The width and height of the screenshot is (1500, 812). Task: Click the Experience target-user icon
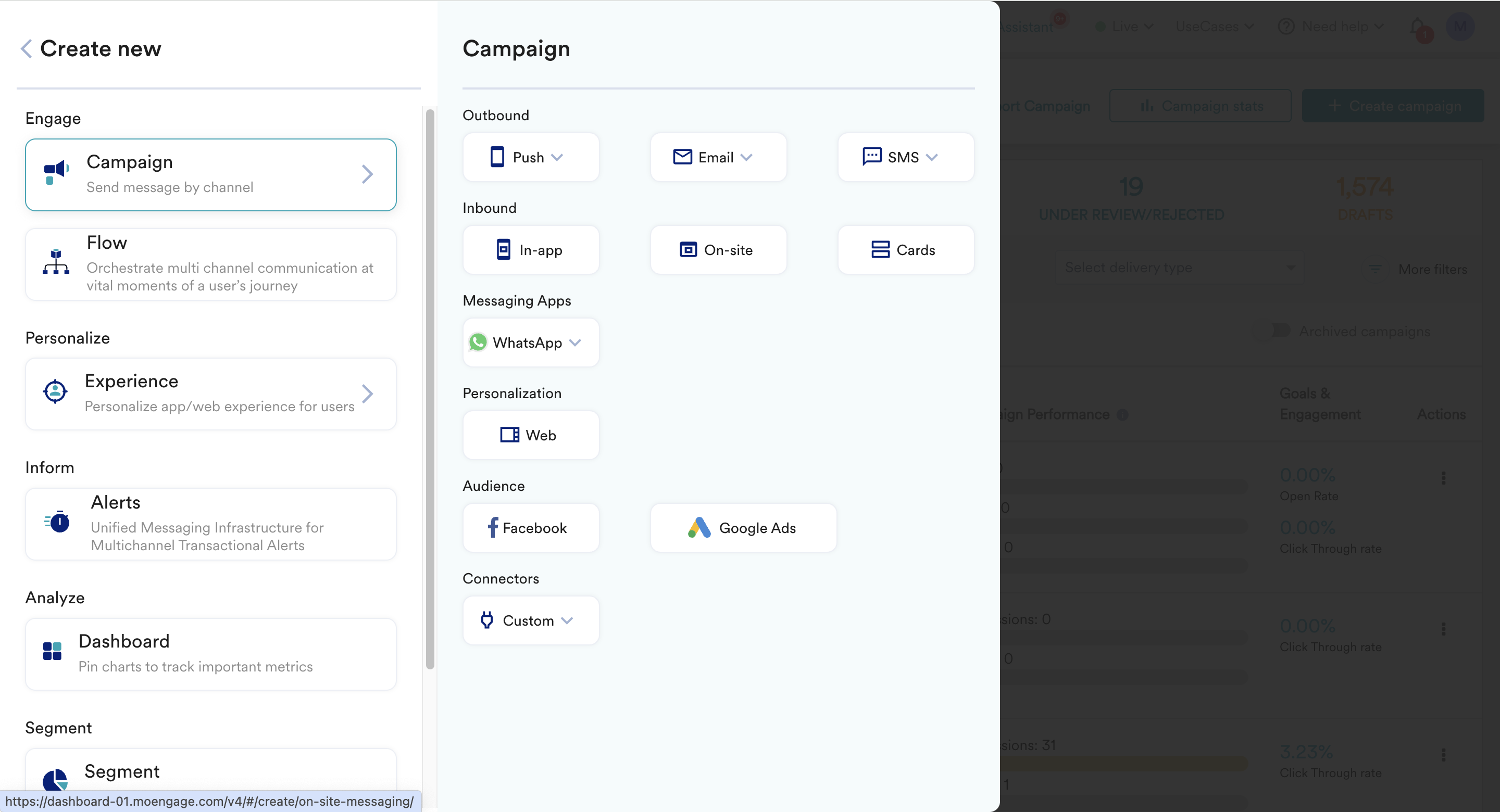click(x=55, y=392)
